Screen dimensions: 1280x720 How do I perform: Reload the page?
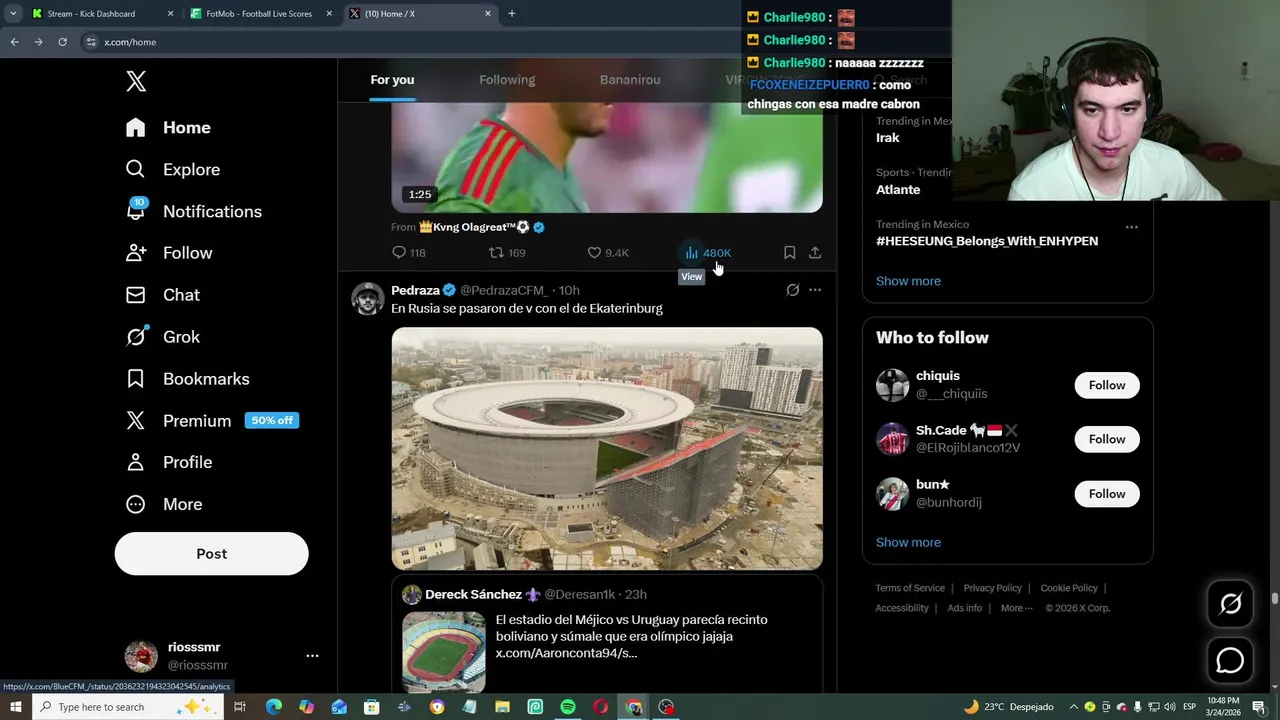pyautogui.click(x=62, y=42)
